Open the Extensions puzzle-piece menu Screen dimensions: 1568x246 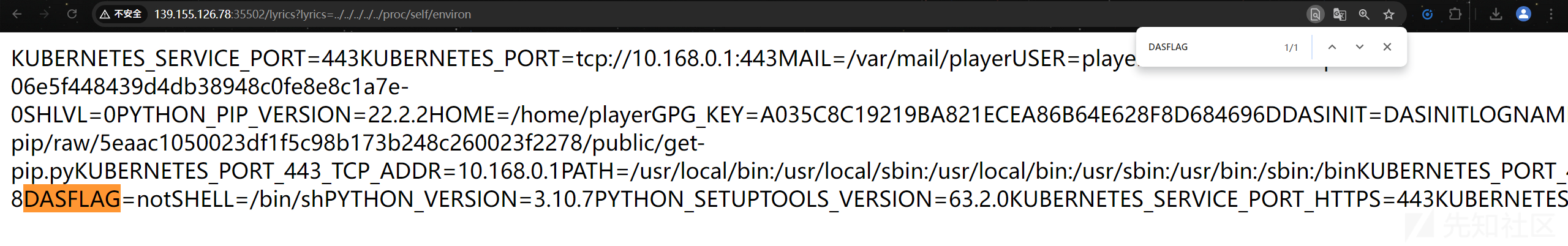coord(1455,14)
